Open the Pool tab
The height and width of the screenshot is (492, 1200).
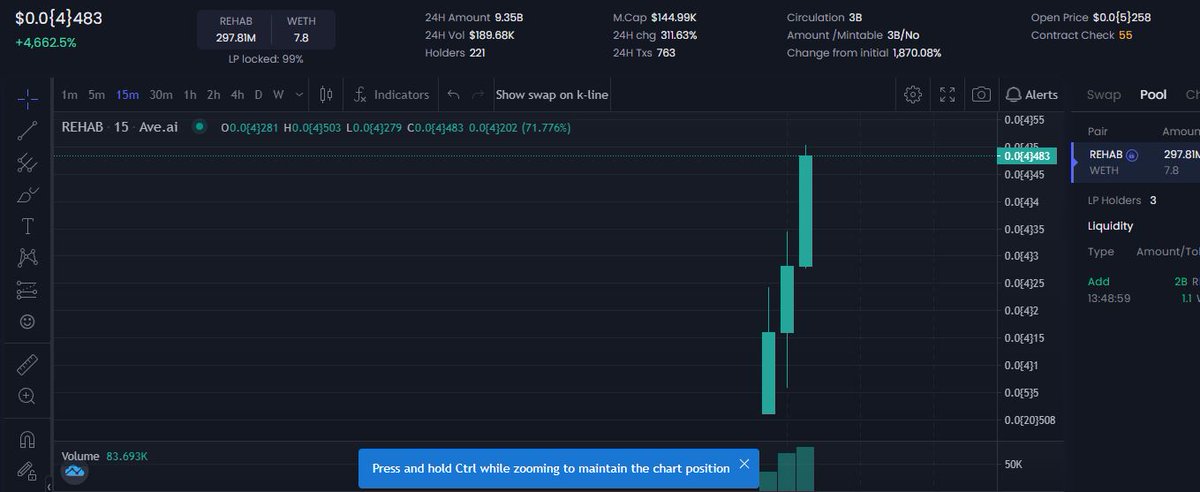pyautogui.click(x=1153, y=95)
